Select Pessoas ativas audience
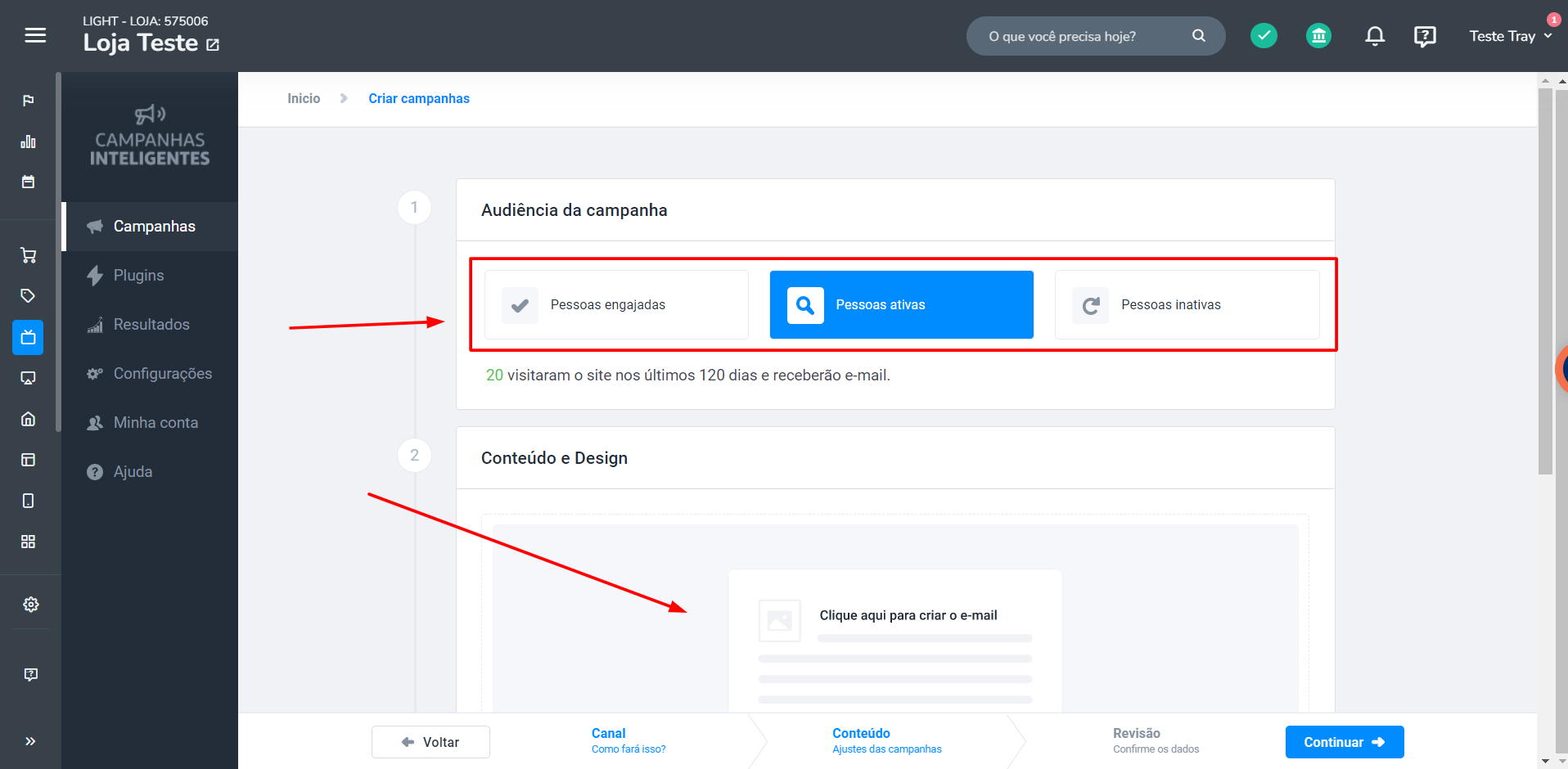 (x=902, y=305)
